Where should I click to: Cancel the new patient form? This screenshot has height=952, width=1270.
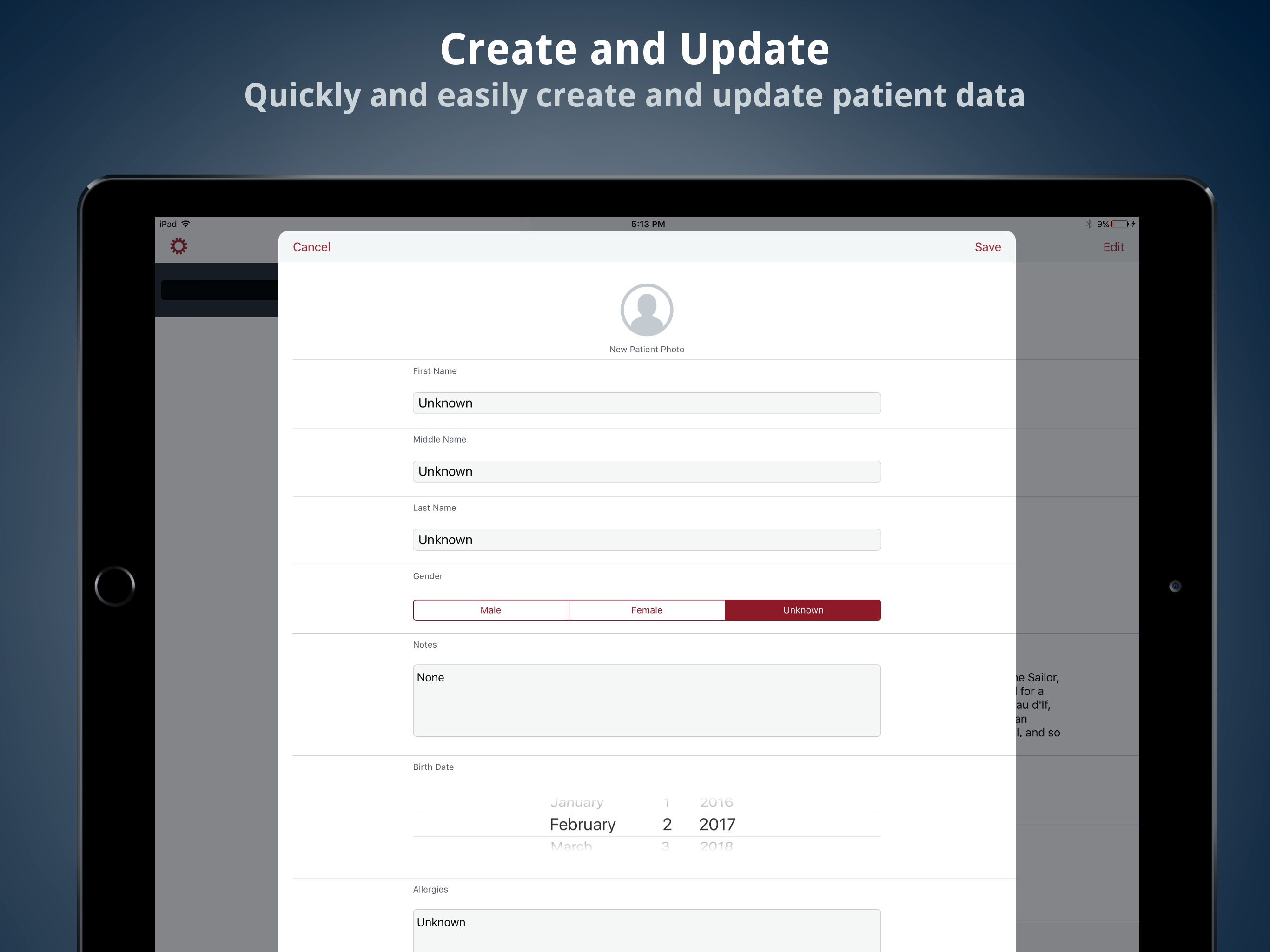point(311,247)
